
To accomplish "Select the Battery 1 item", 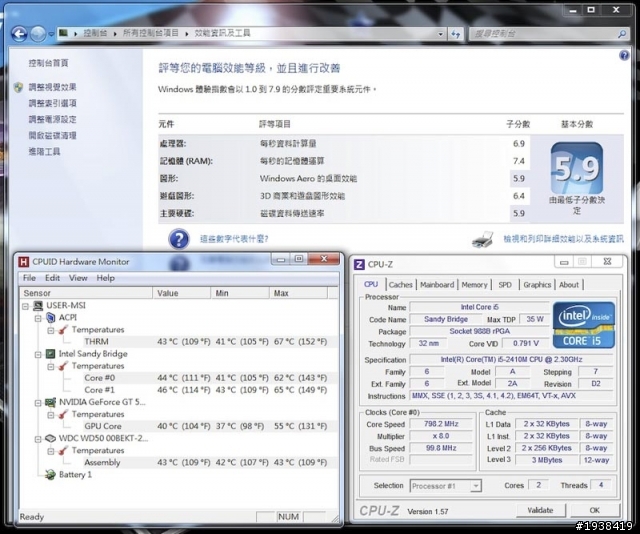I will tap(75, 475).
